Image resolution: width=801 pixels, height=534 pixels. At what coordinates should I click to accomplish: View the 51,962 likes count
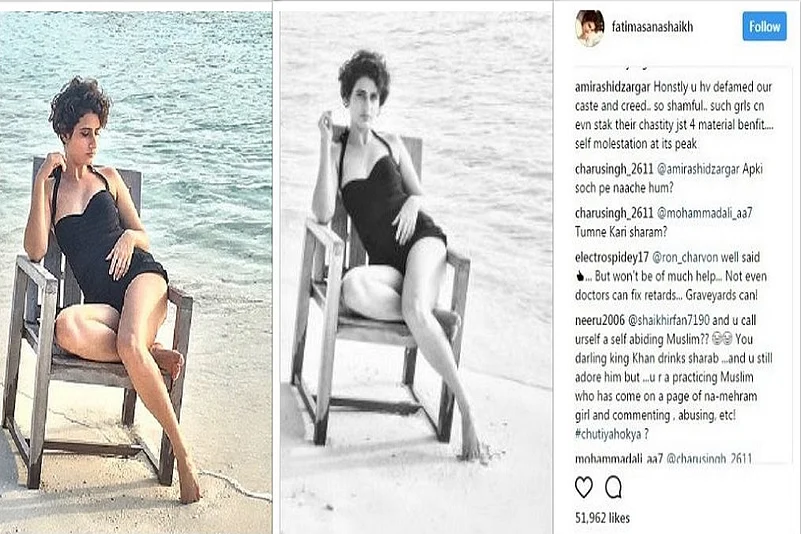pyautogui.click(x=602, y=518)
